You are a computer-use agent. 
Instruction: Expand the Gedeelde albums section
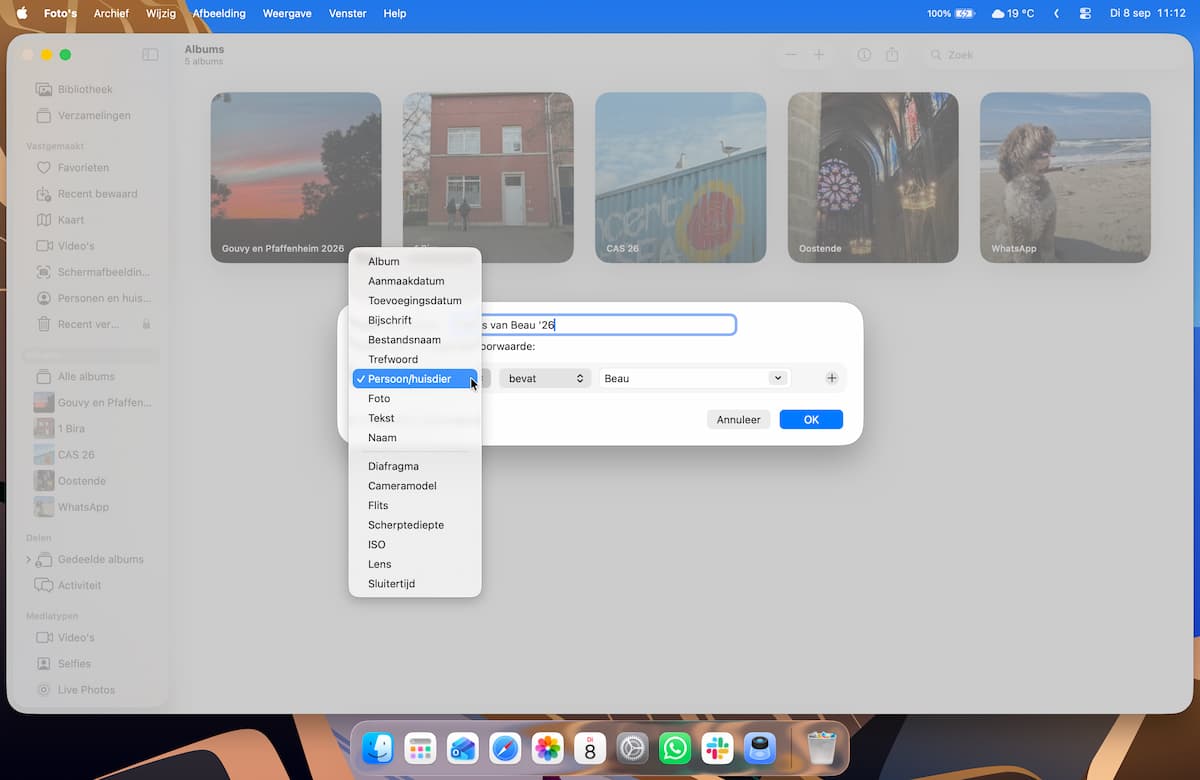click(28, 559)
